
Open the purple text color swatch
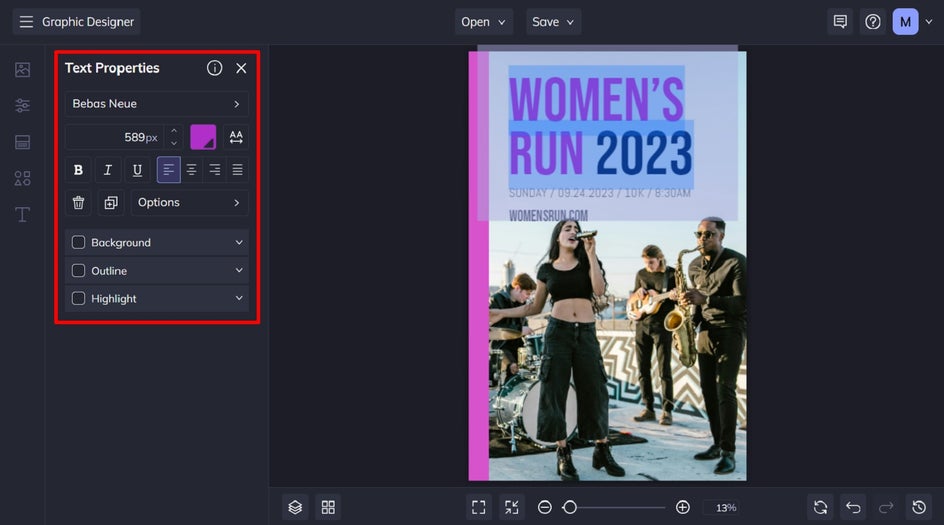[203, 137]
